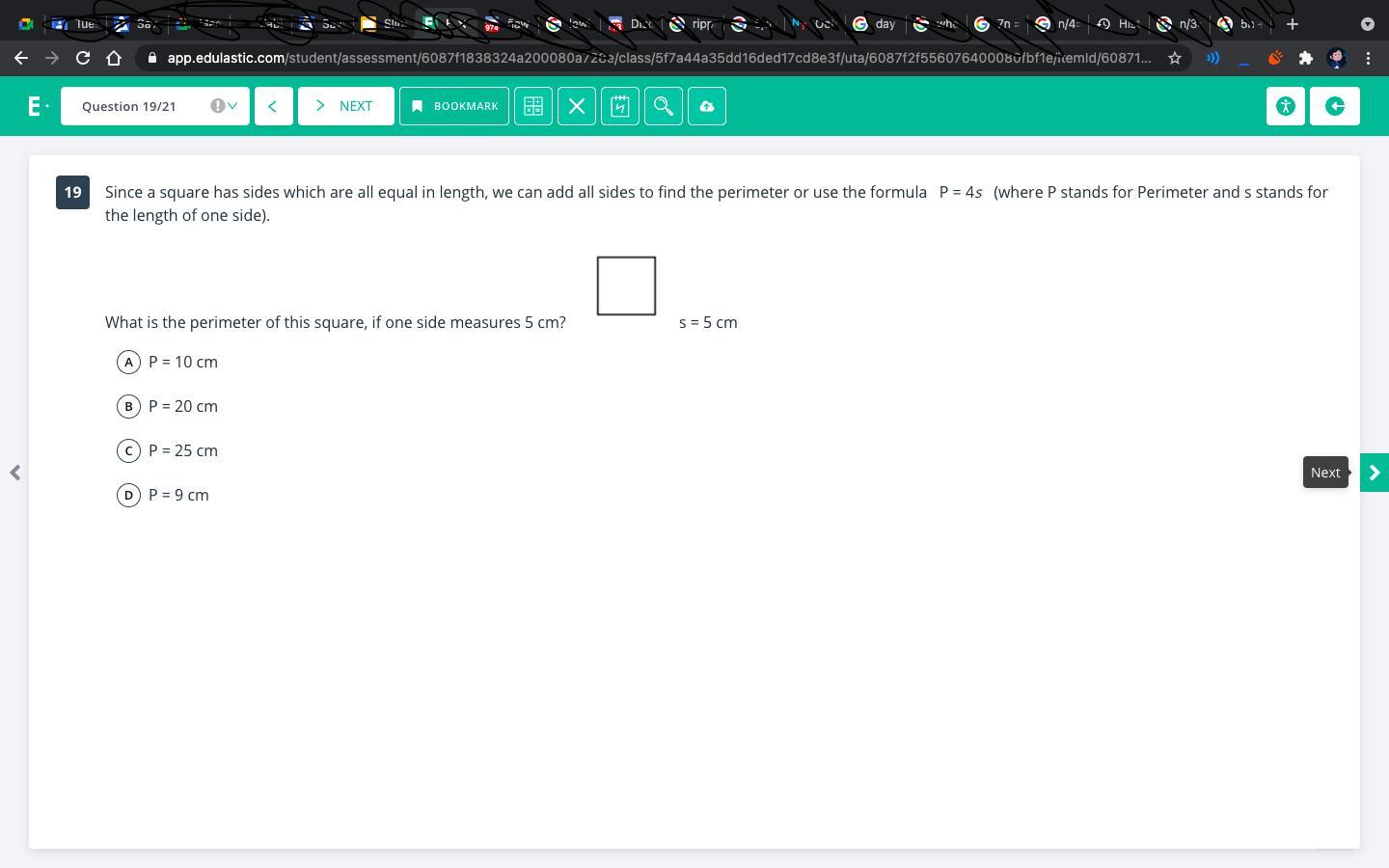The width and height of the screenshot is (1389, 868).
Task: Switch to the 'ripp' tab
Action: pos(693,24)
